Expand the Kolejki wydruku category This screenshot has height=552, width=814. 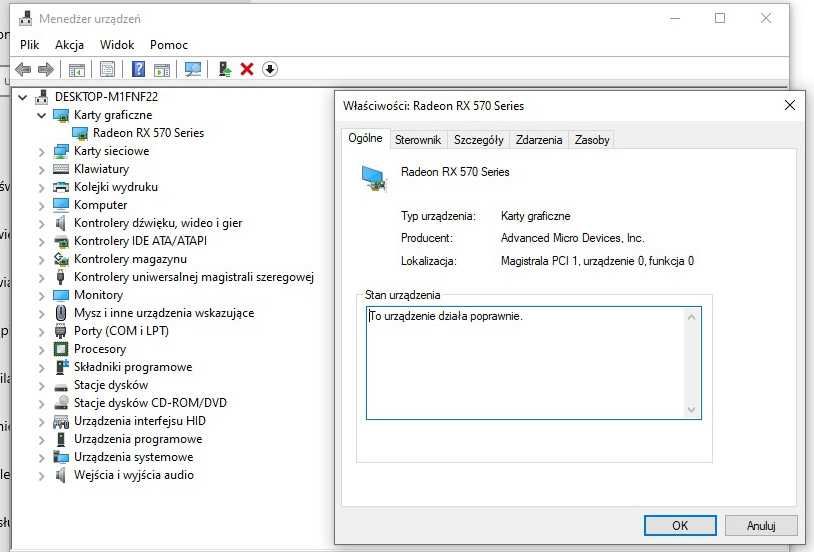point(42,187)
